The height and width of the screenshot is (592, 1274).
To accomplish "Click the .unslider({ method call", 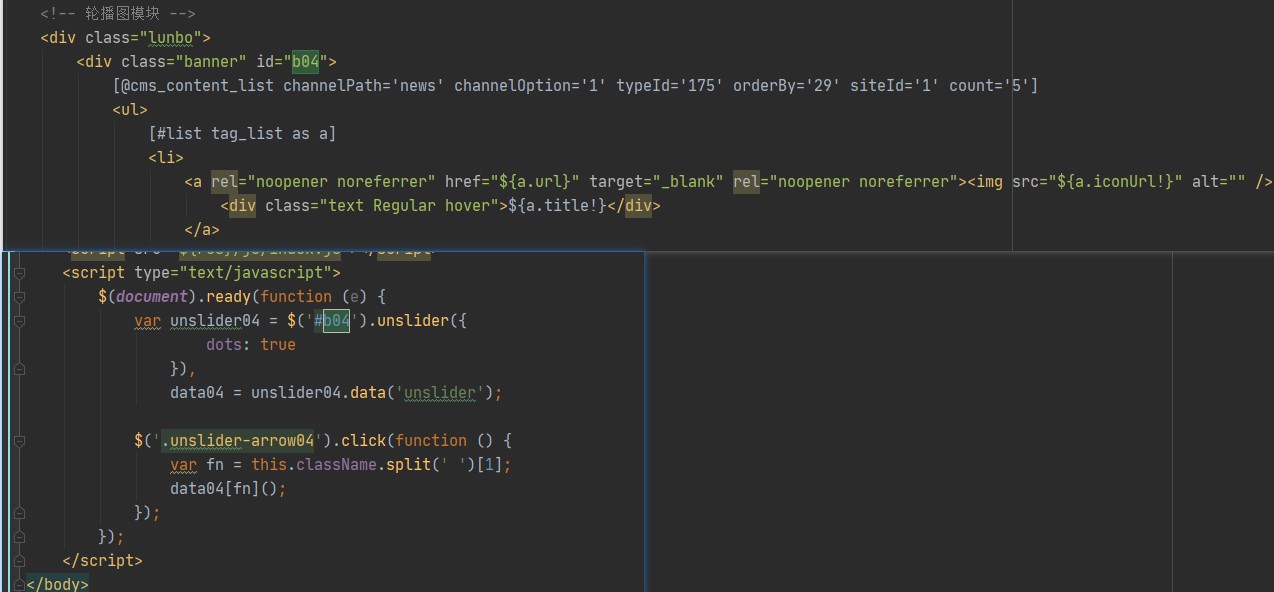I will (x=418, y=321).
